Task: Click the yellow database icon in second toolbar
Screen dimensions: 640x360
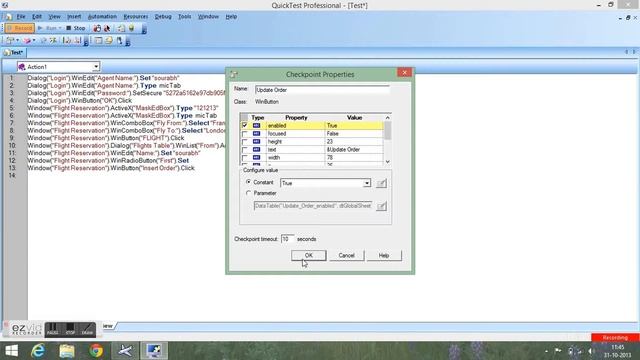Action: pyautogui.click(x=109, y=40)
